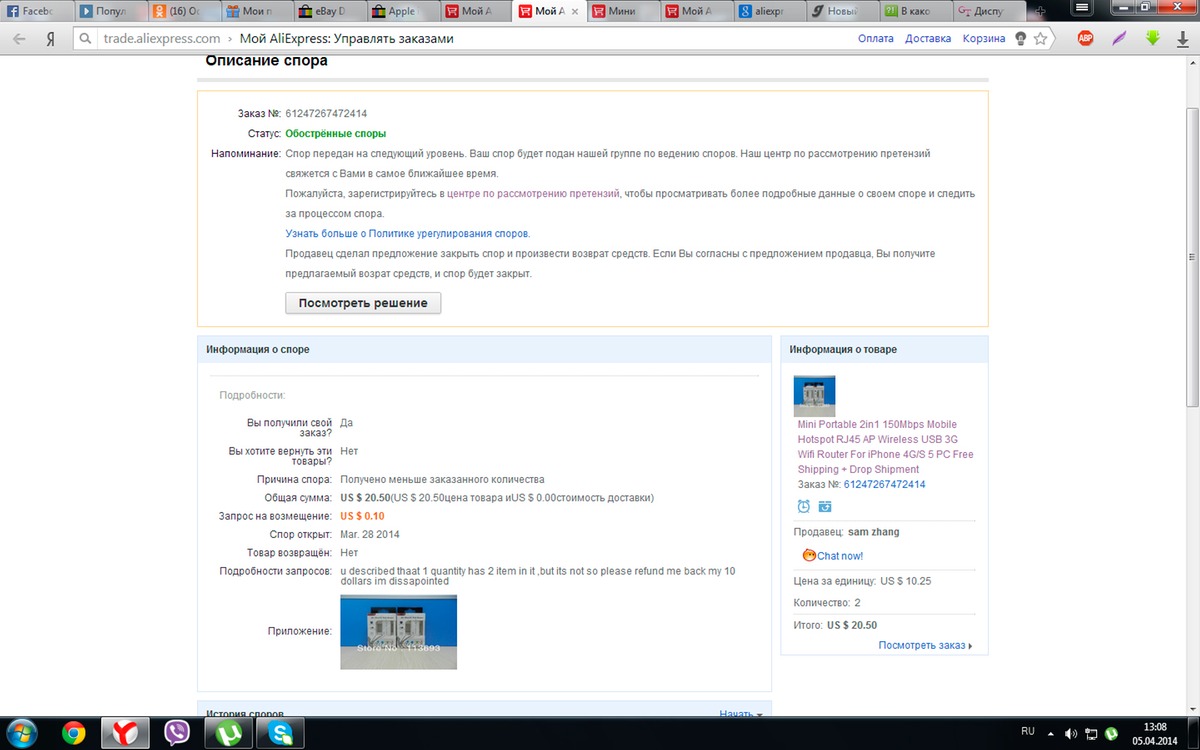Open Yandex Browser in the taskbar
This screenshot has width=1200, height=750.
[125, 733]
